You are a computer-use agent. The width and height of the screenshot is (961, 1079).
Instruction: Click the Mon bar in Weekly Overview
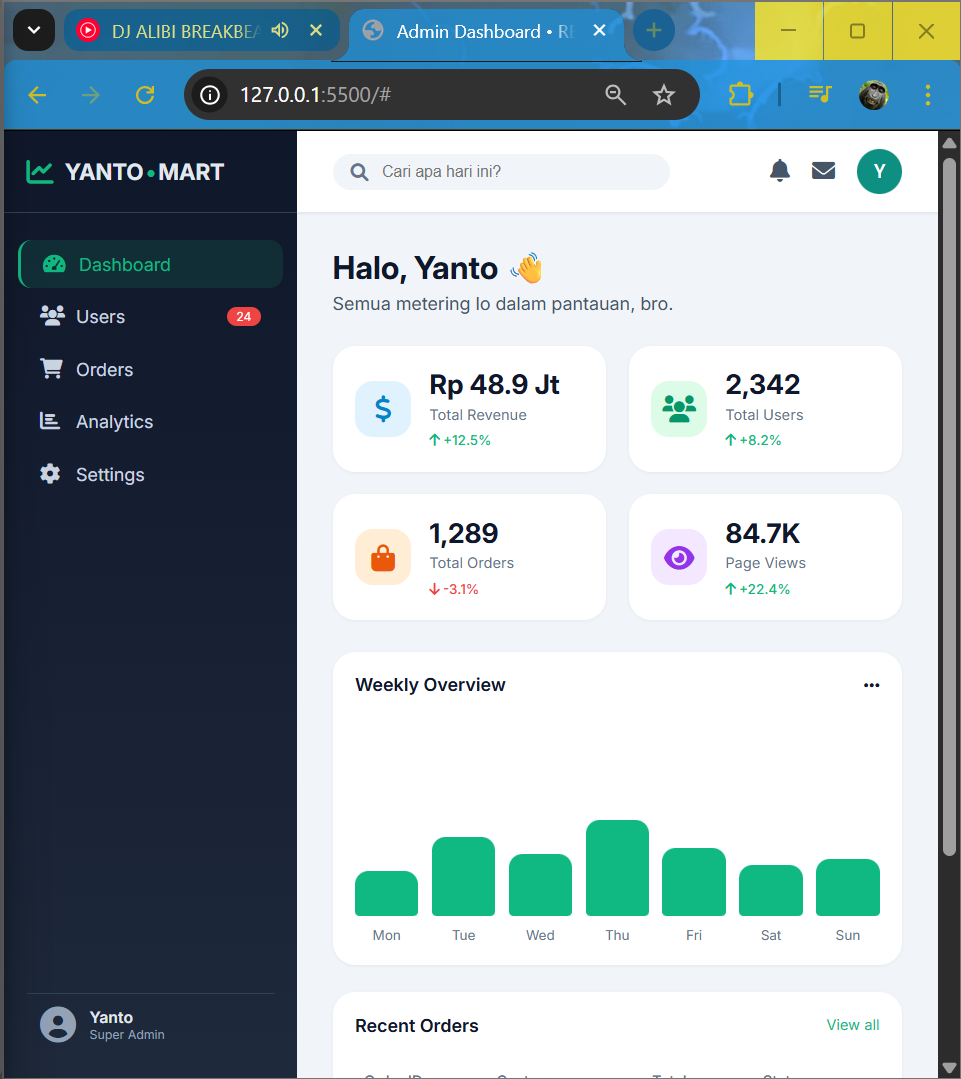tap(387, 894)
